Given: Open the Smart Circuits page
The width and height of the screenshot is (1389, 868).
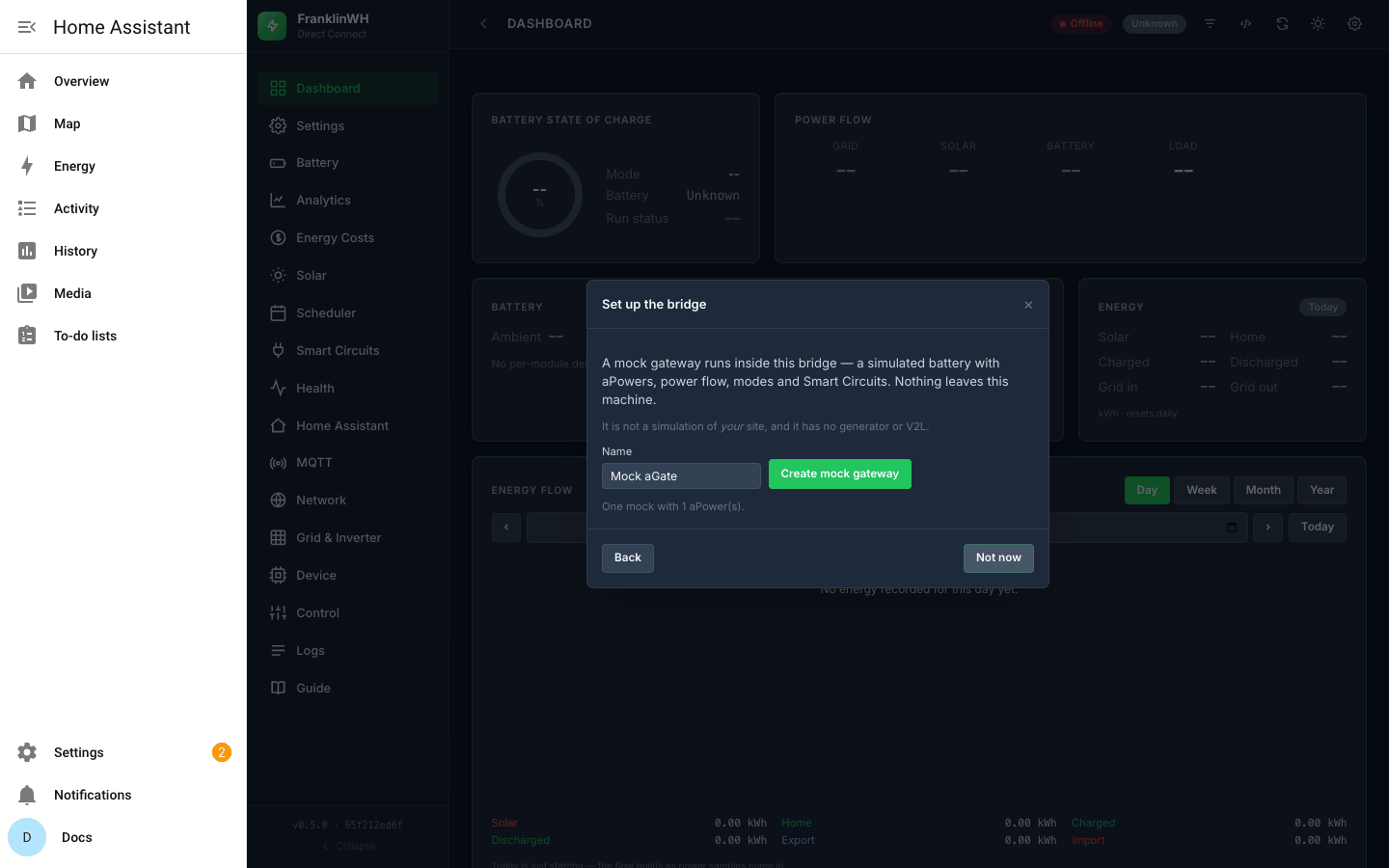Looking at the screenshot, I should tap(348, 351).
